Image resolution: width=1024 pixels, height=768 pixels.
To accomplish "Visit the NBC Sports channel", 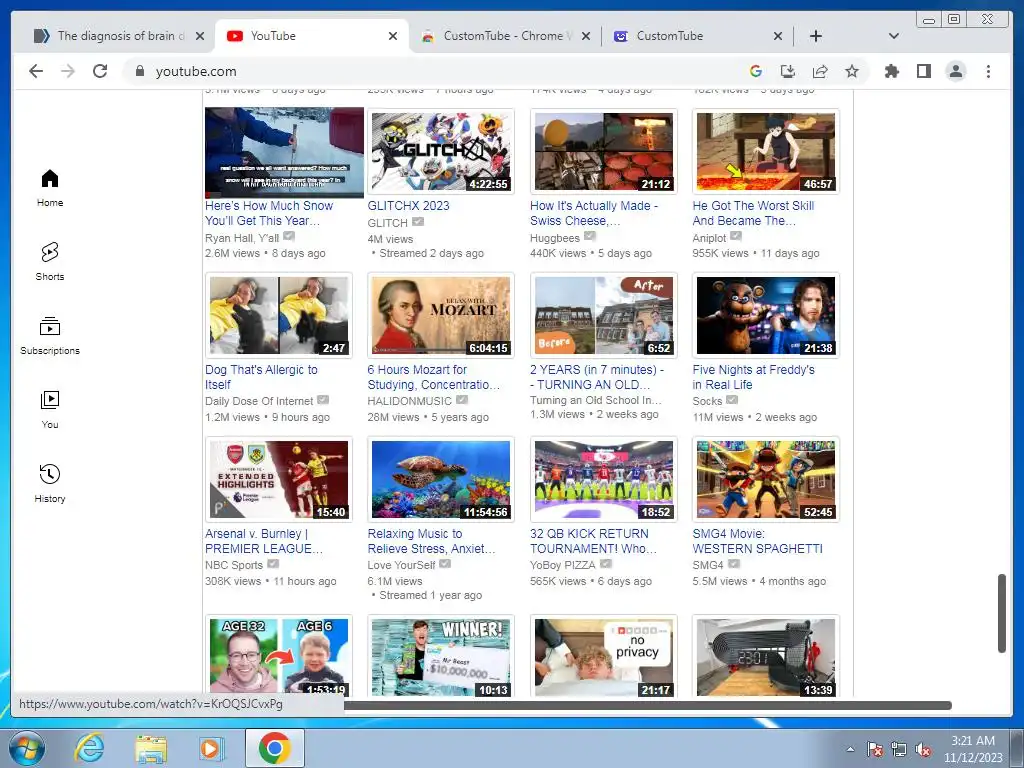I will pyautogui.click(x=234, y=565).
